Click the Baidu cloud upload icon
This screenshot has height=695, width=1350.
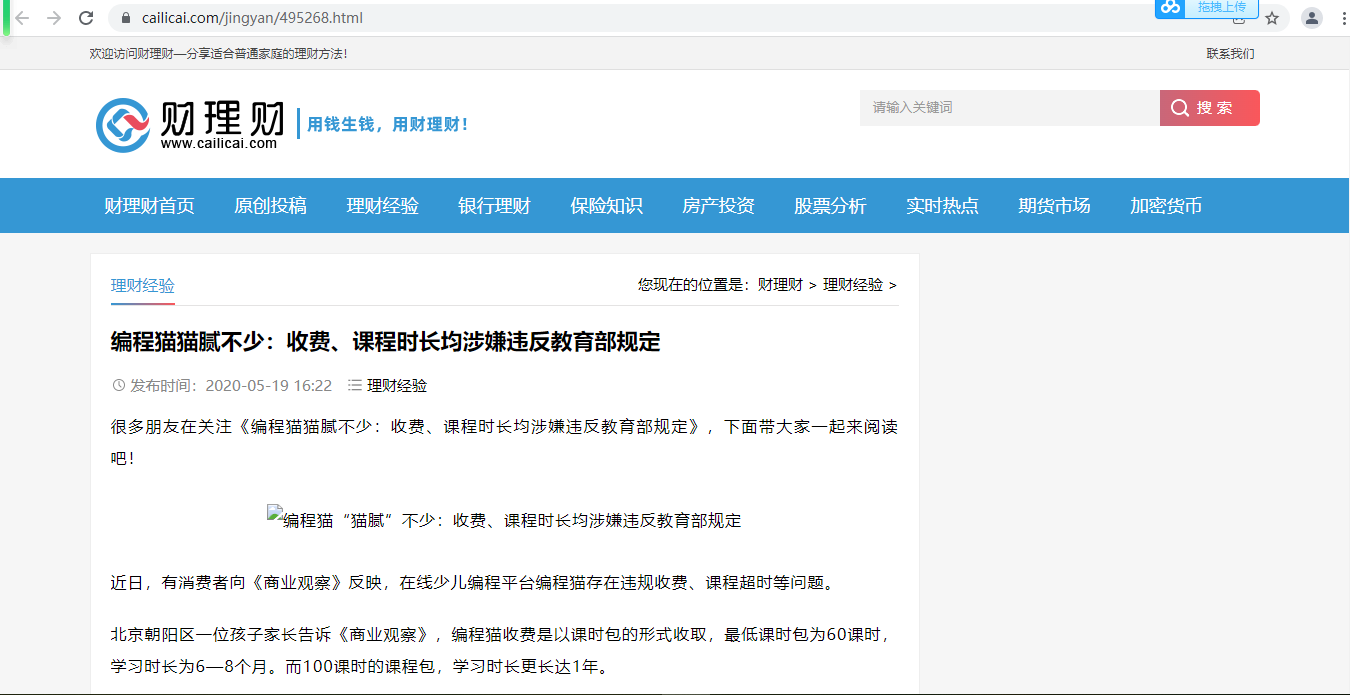point(1171,7)
